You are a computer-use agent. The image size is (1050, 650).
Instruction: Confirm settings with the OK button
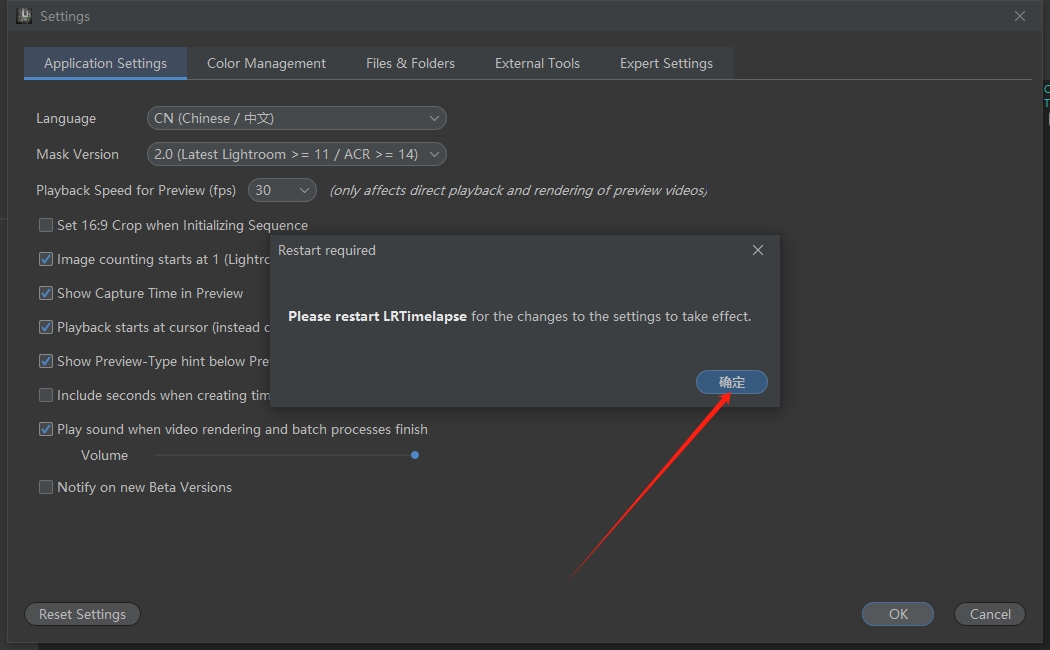click(x=897, y=615)
